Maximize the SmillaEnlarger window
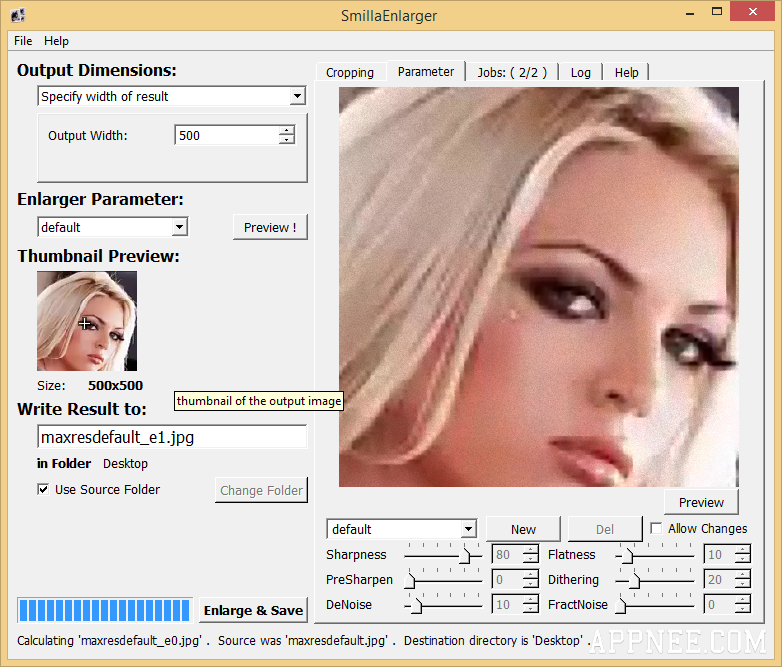Screen dimensions: 782x667 [717, 12]
